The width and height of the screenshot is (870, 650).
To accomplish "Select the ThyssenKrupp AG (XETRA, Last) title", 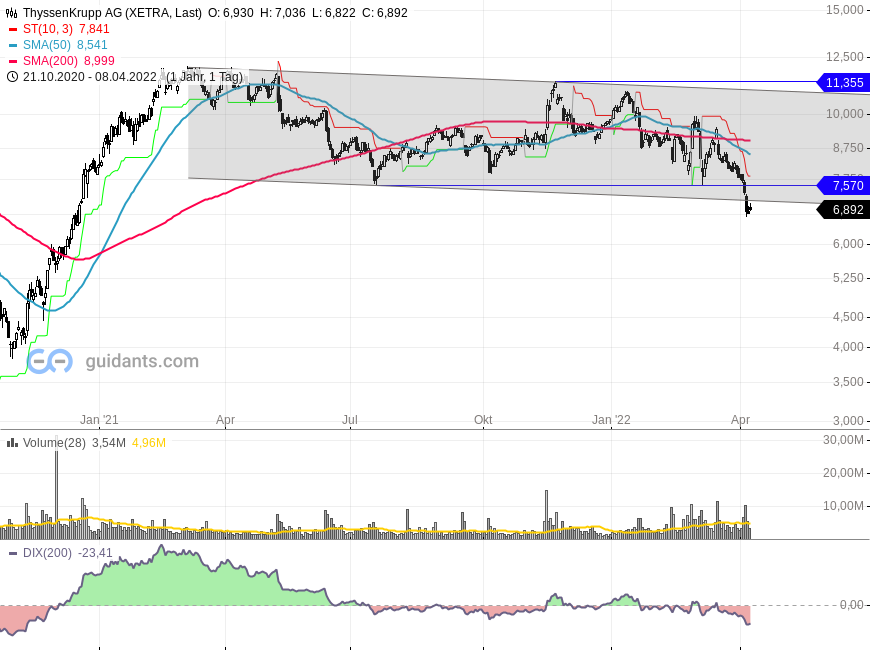I will (x=112, y=13).
